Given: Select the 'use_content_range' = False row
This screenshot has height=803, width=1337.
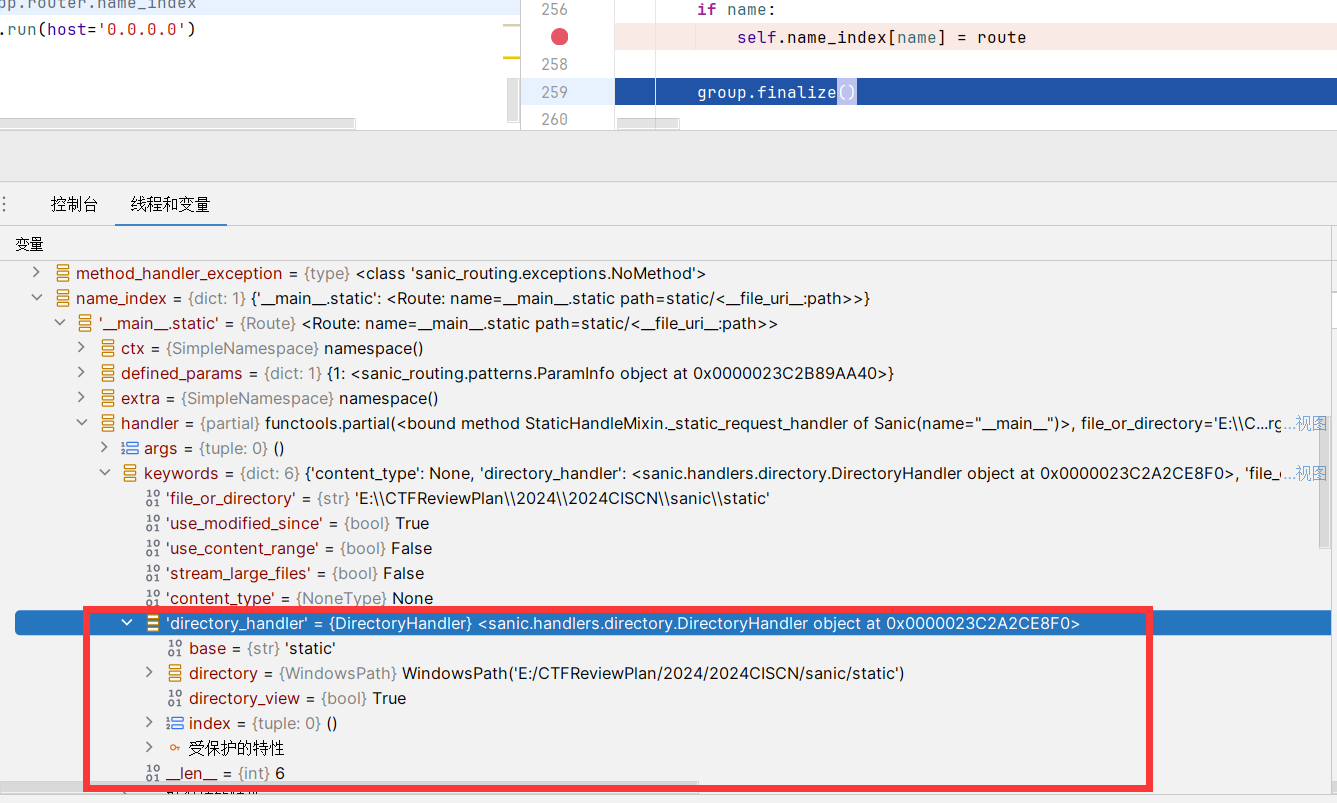Looking at the screenshot, I should coord(666,548).
